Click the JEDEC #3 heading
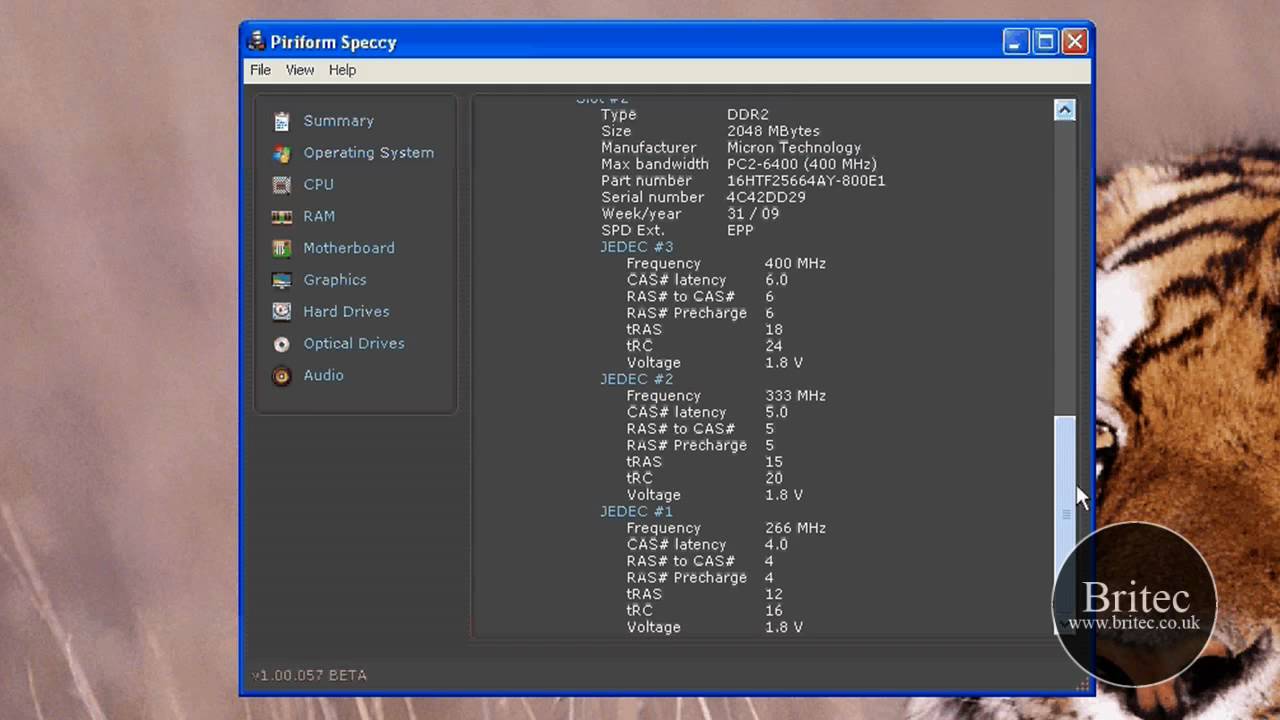Image resolution: width=1280 pixels, height=720 pixels. [x=636, y=247]
